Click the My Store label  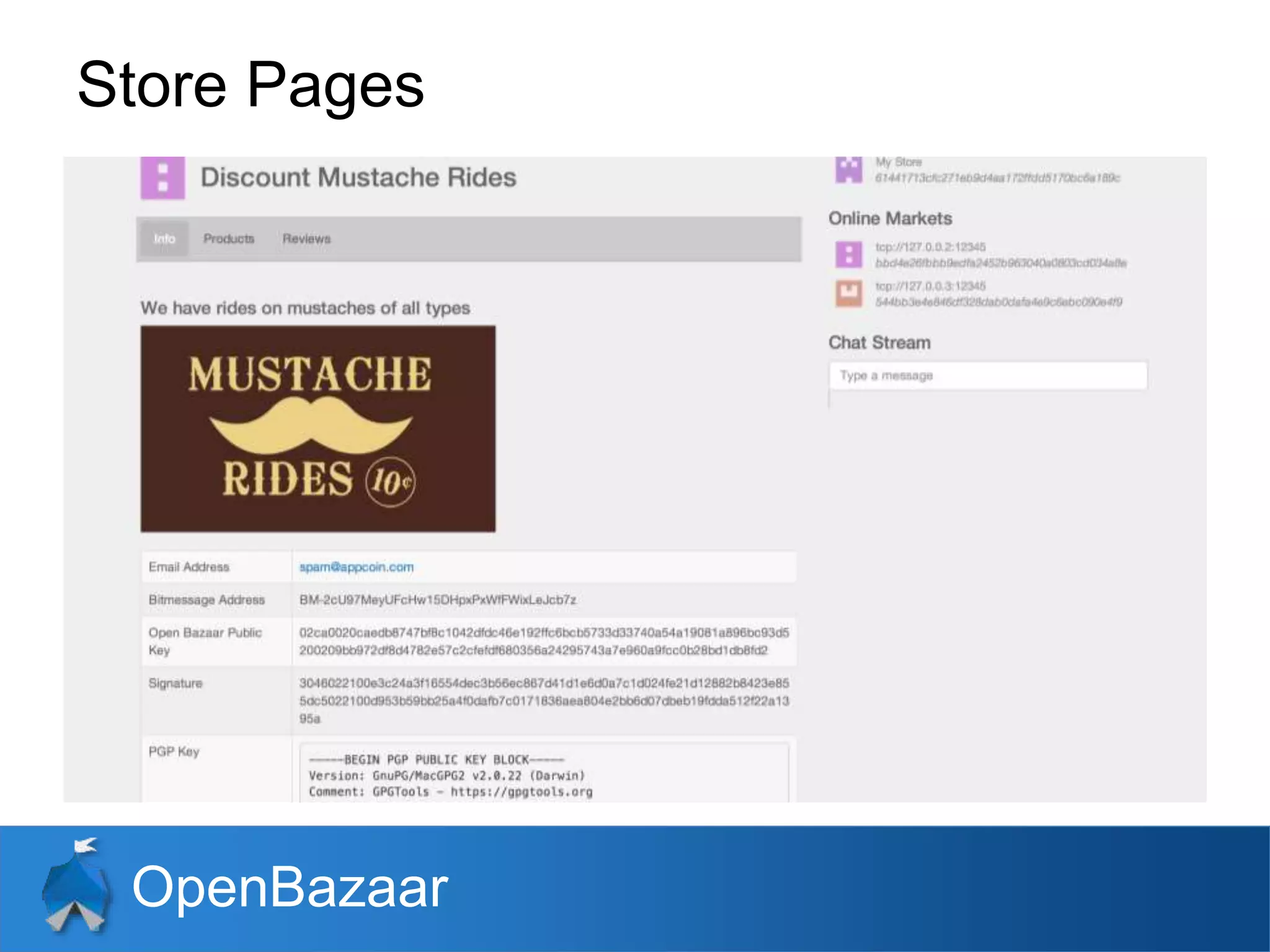(899, 162)
